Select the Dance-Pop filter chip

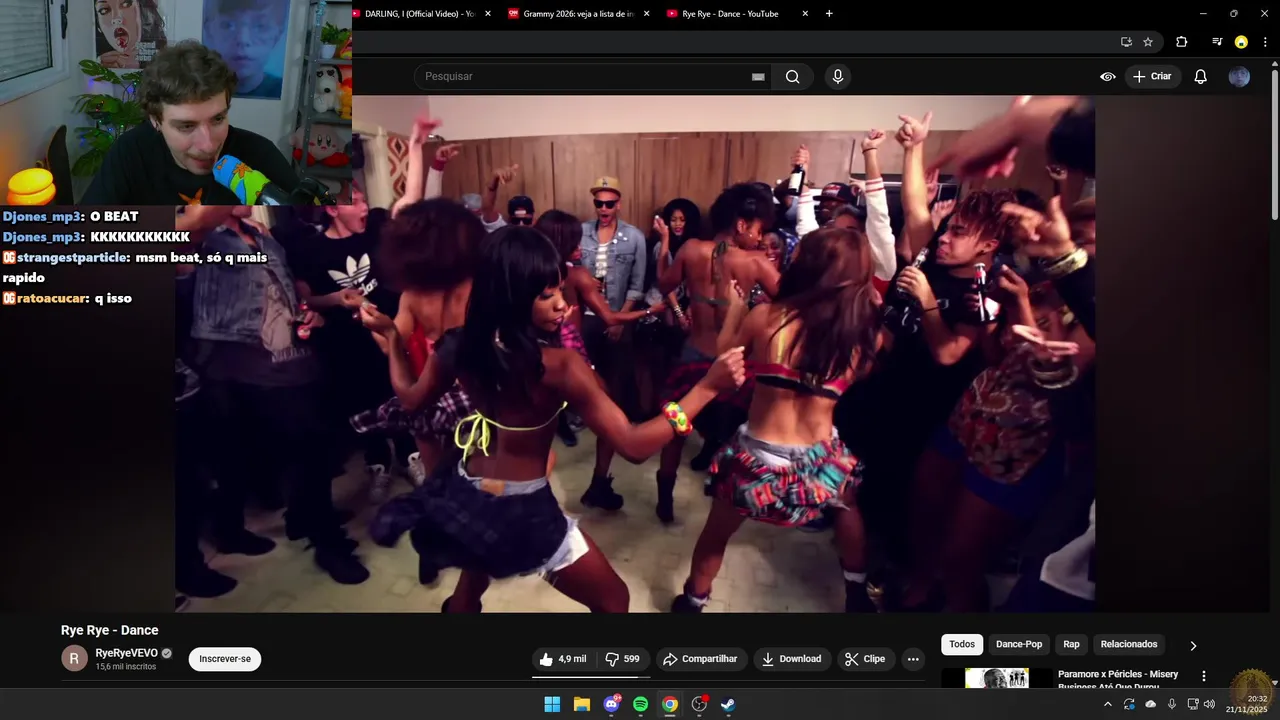tap(1019, 645)
